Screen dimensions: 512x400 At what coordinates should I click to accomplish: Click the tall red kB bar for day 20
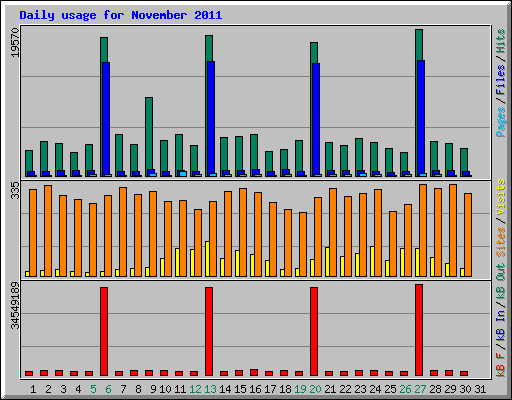point(314,332)
